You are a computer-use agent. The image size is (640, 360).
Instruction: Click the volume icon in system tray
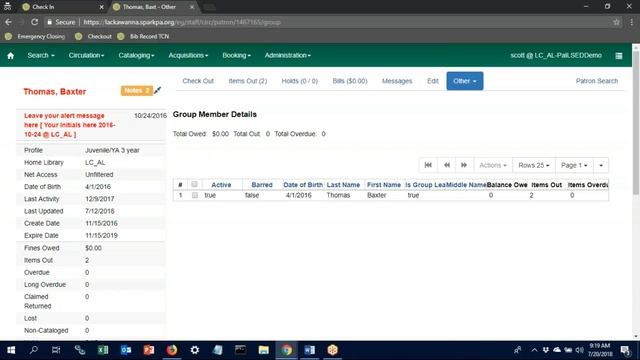click(580, 350)
